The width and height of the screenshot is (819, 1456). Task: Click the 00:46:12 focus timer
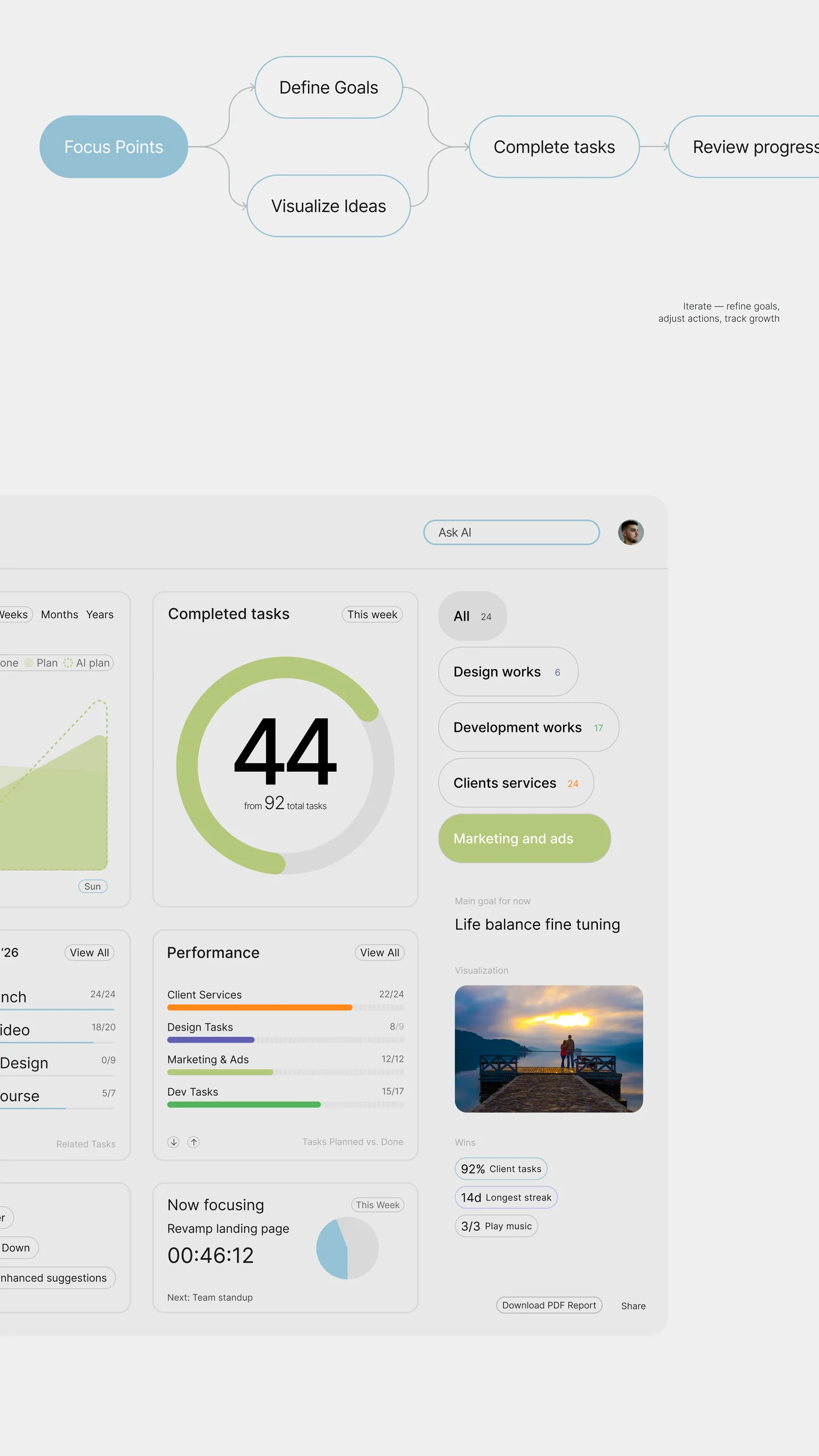point(210,1256)
